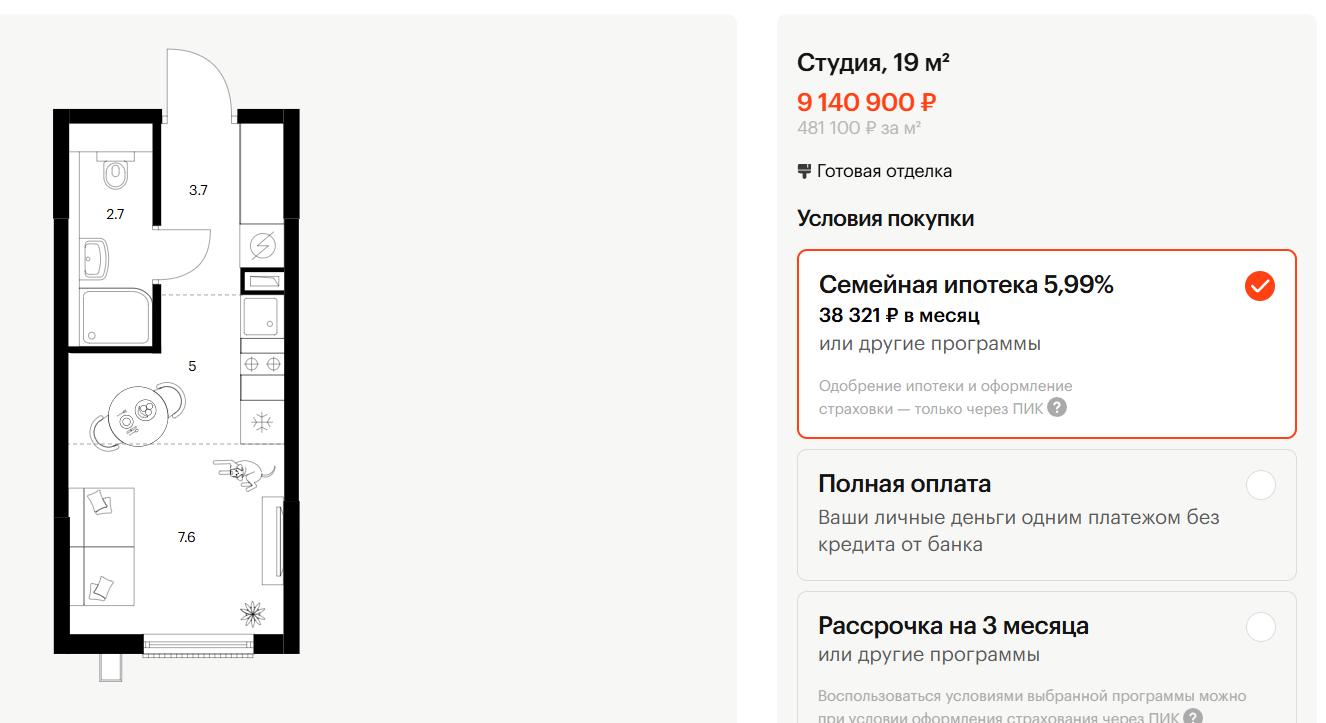Click the toilet icon in the floor plan
This screenshot has width=1326, height=723.
pos(116,175)
